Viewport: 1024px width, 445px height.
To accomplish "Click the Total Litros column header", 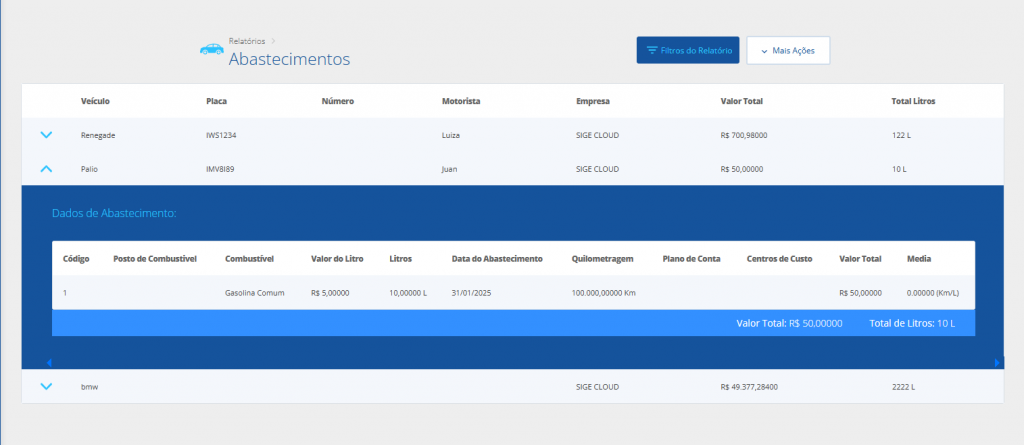I will 913,101.
